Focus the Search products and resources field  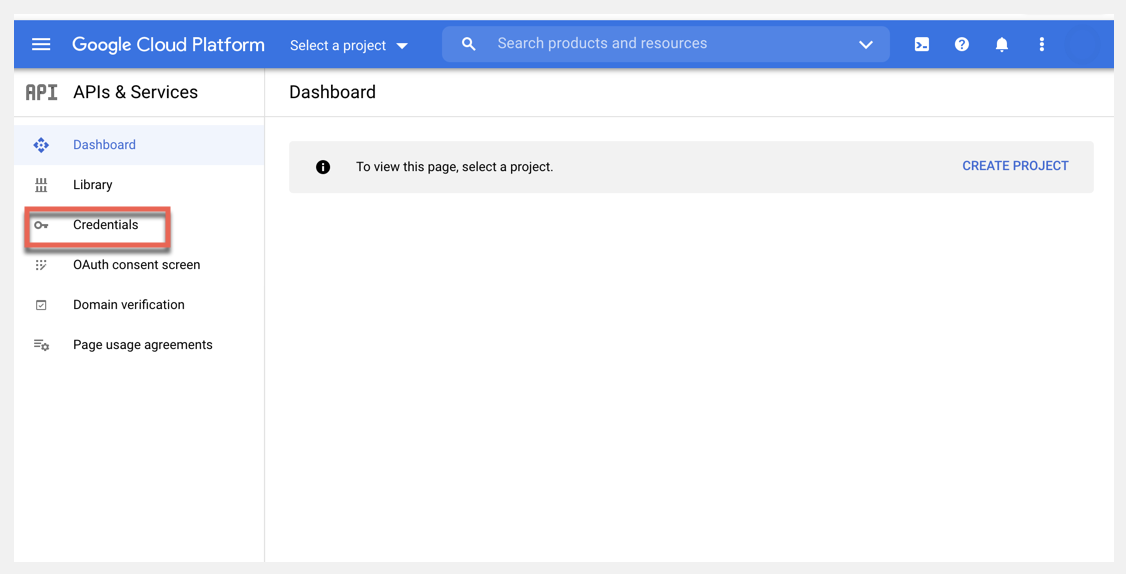click(x=660, y=44)
